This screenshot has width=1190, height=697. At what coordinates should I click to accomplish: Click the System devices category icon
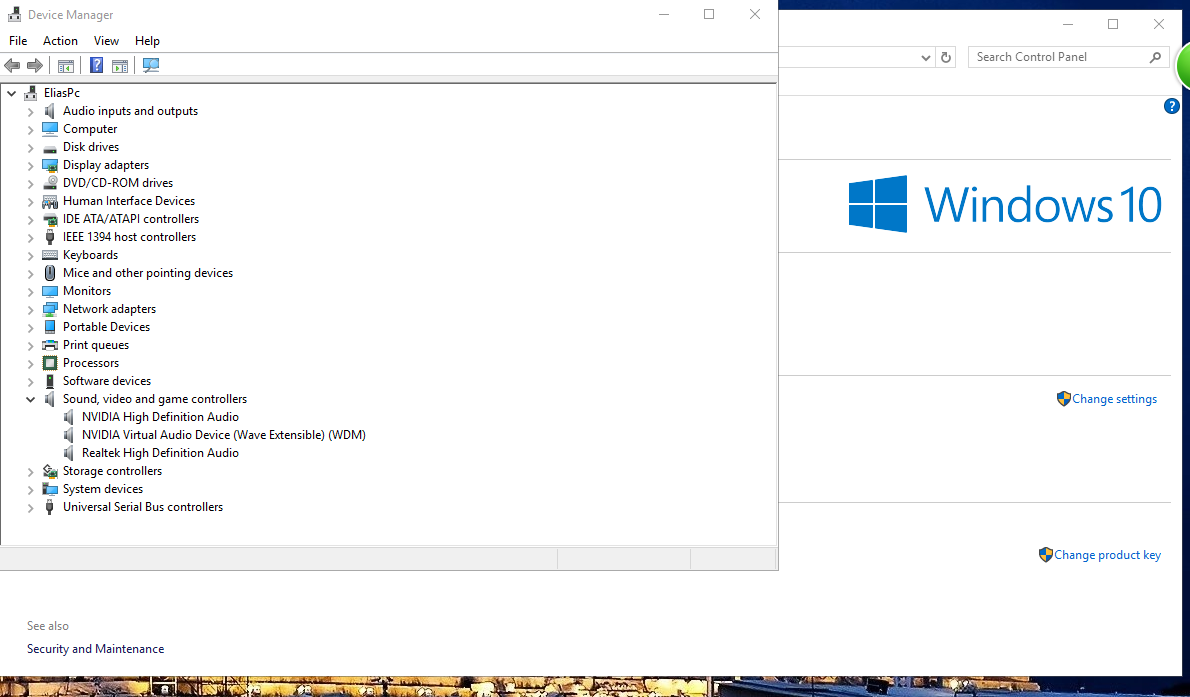pos(50,489)
